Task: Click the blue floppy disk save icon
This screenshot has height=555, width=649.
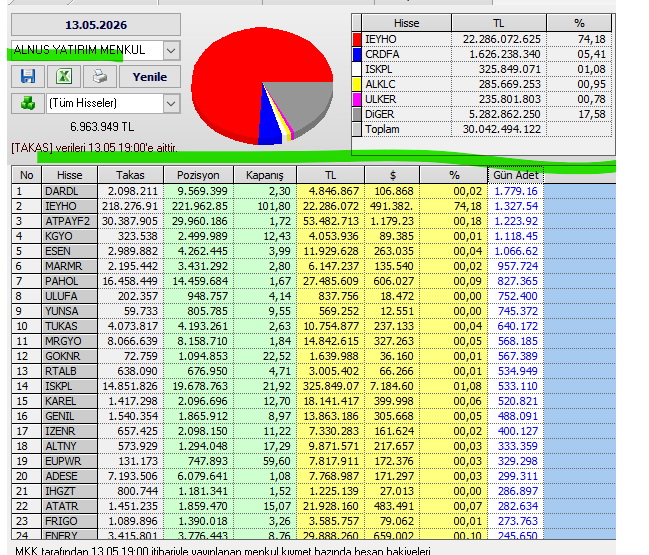Action: click(x=28, y=77)
